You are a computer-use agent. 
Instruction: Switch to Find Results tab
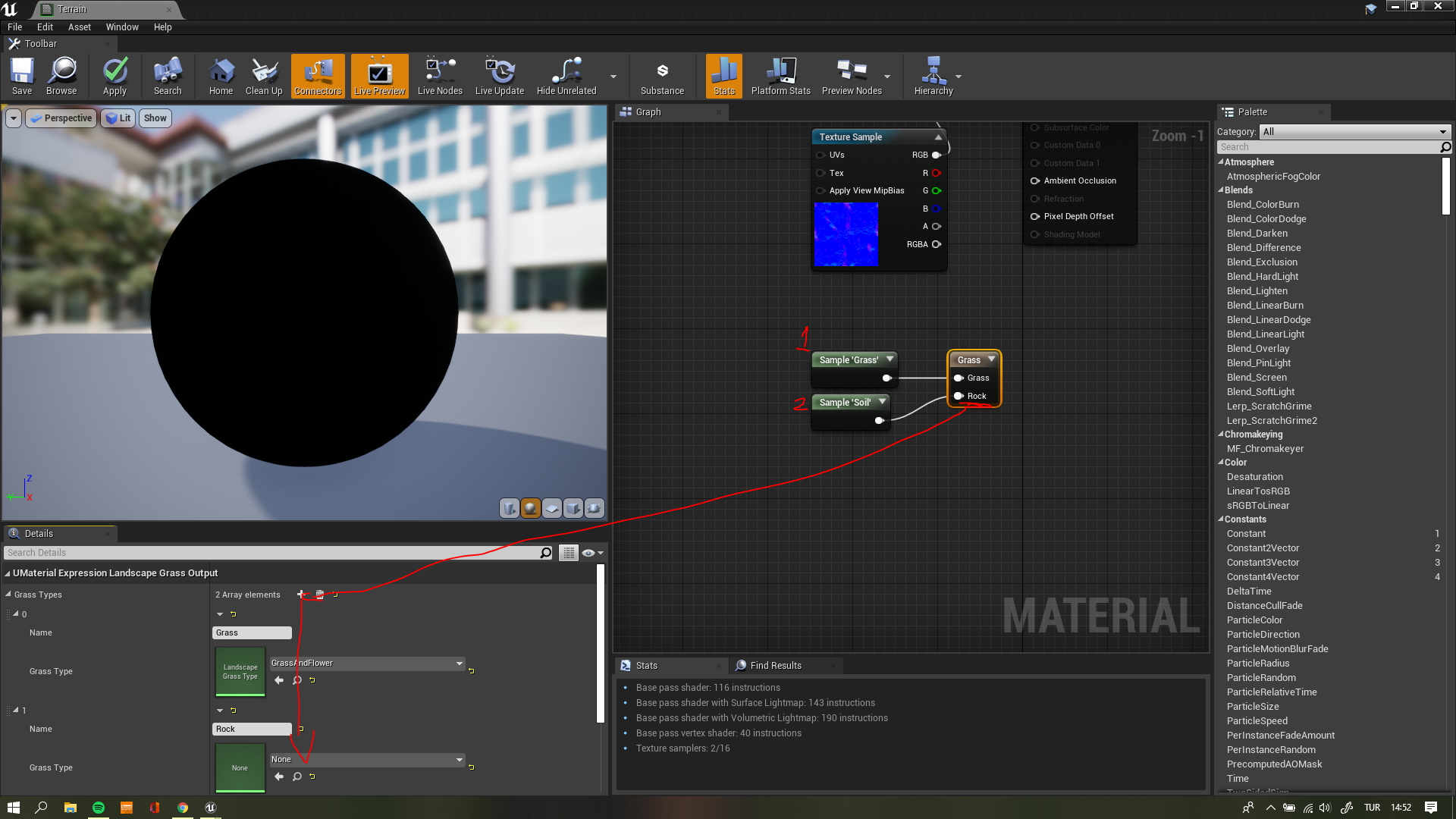tap(775, 666)
